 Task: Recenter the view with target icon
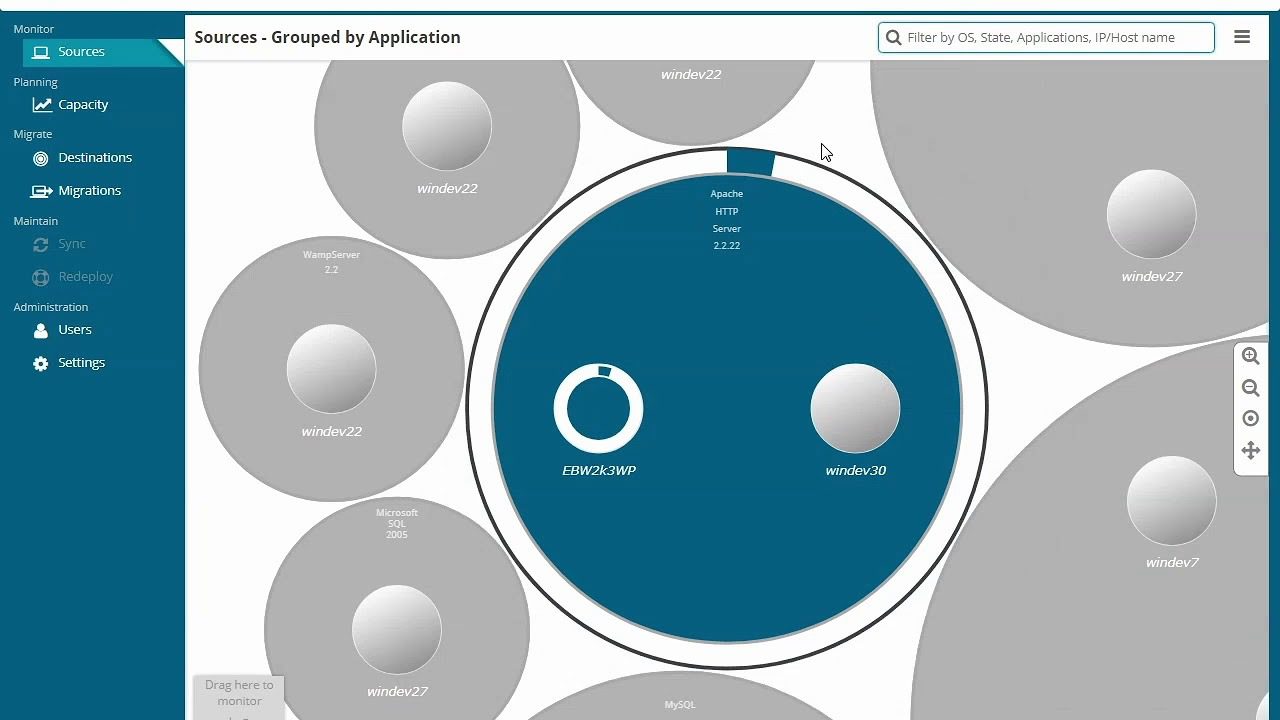coord(1250,419)
